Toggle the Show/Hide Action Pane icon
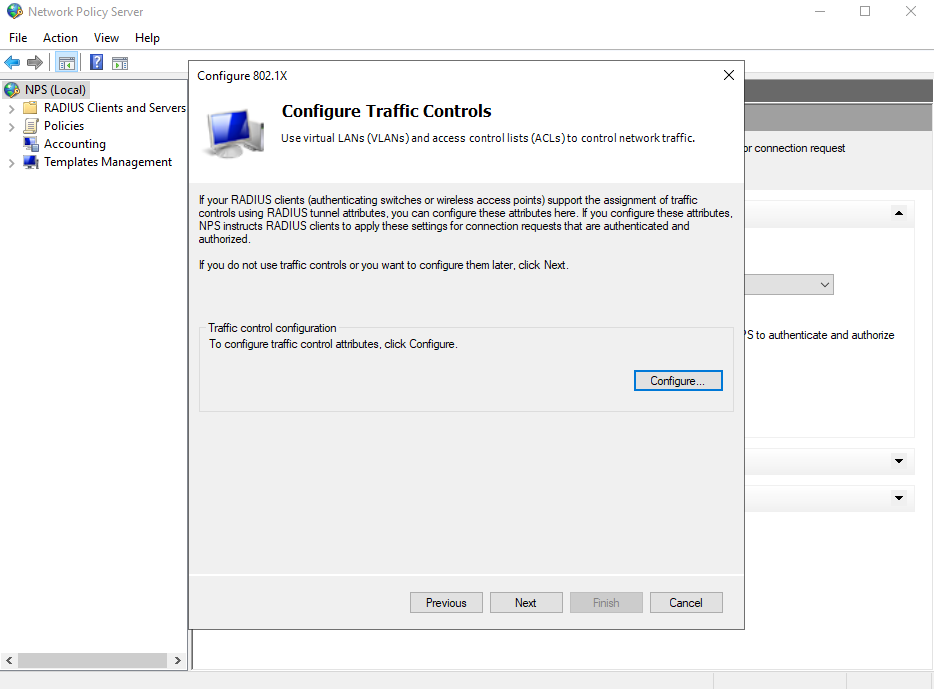The image size is (934, 689). (120, 63)
